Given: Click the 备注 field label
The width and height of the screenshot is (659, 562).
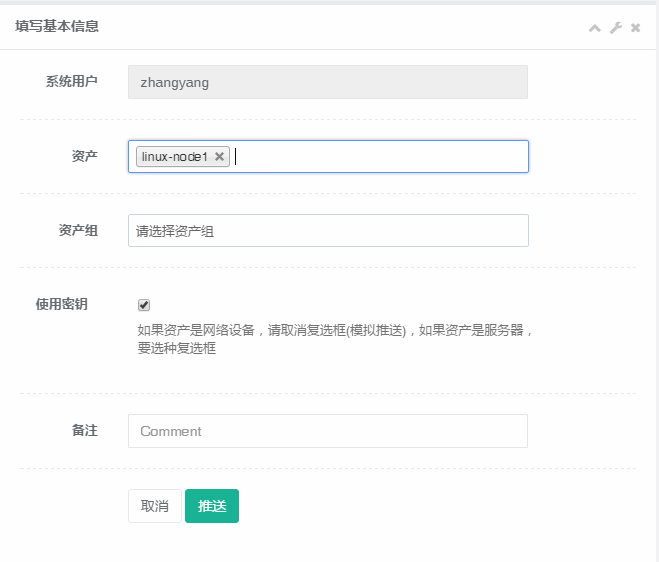Looking at the screenshot, I should click(x=84, y=430).
